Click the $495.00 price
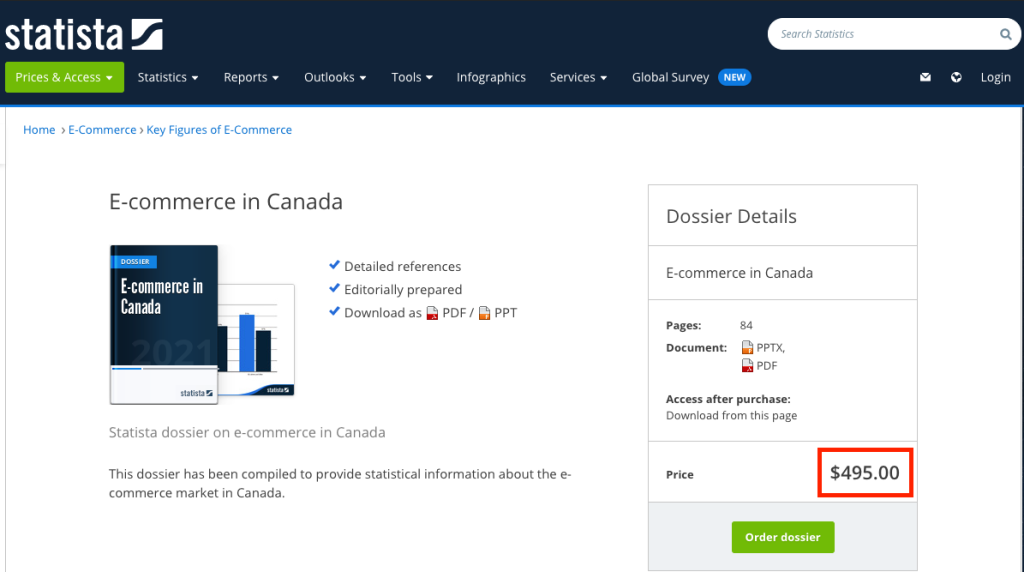This screenshot has height=572, width=1024. [865, 473]
